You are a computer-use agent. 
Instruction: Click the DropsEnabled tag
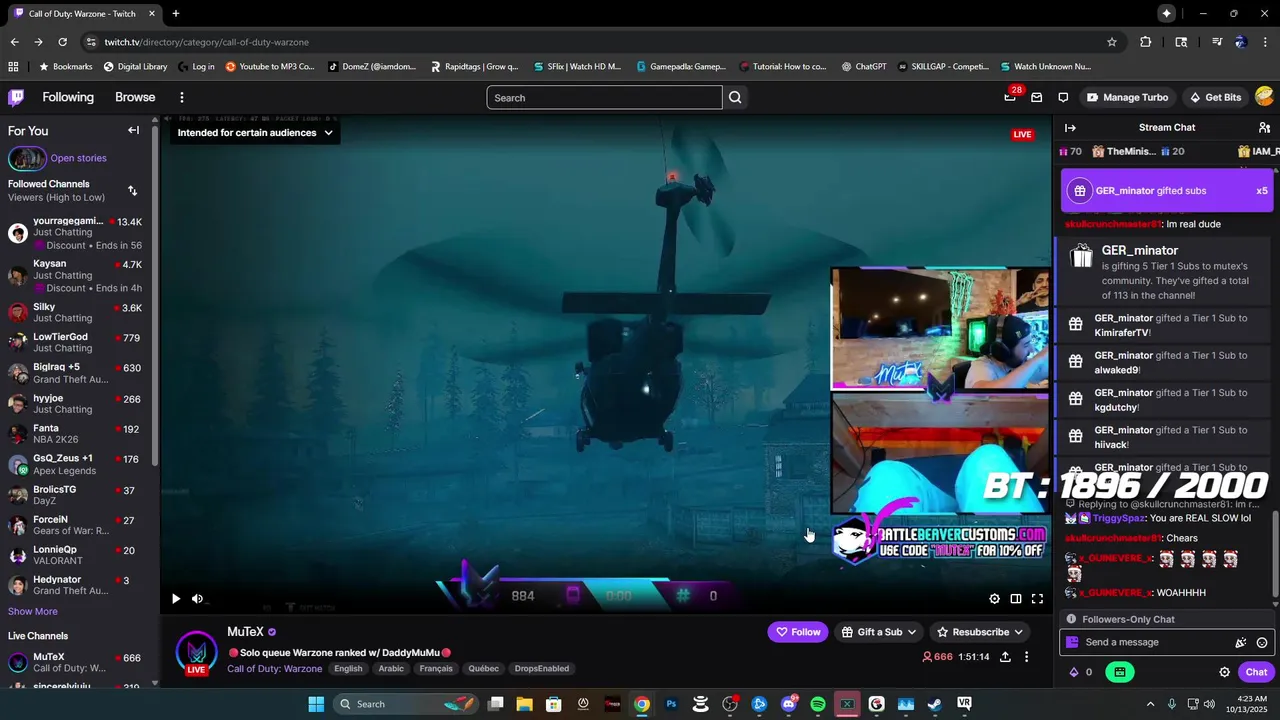pos(541,669)
